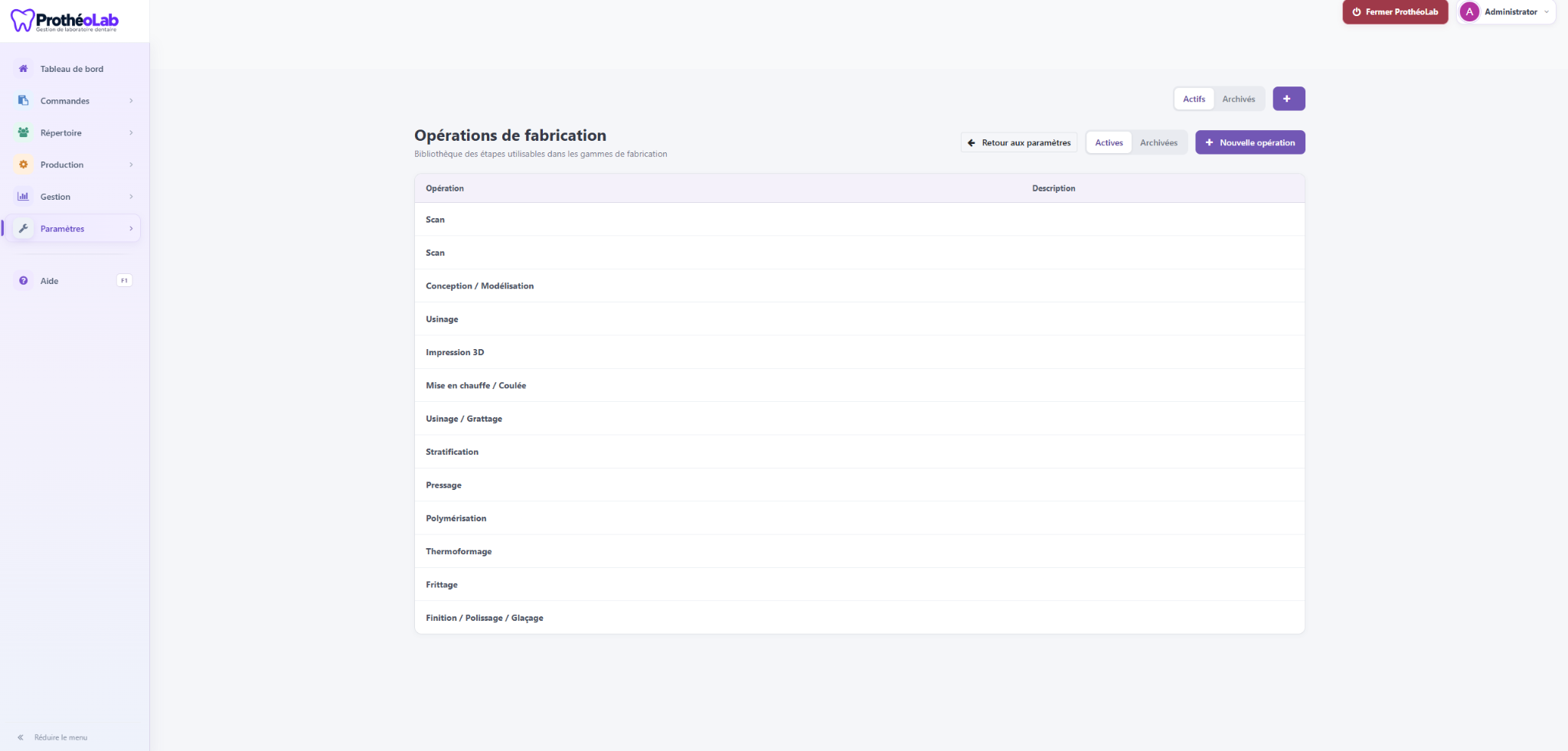Click the Aide question mark icon

[x=24, y=281]
